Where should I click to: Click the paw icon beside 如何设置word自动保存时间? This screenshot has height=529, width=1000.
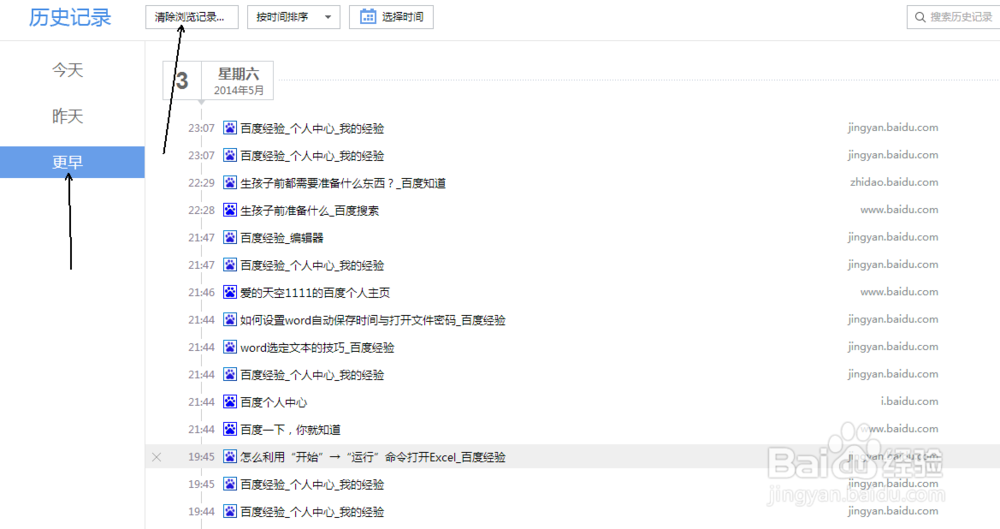pos(230,320)
